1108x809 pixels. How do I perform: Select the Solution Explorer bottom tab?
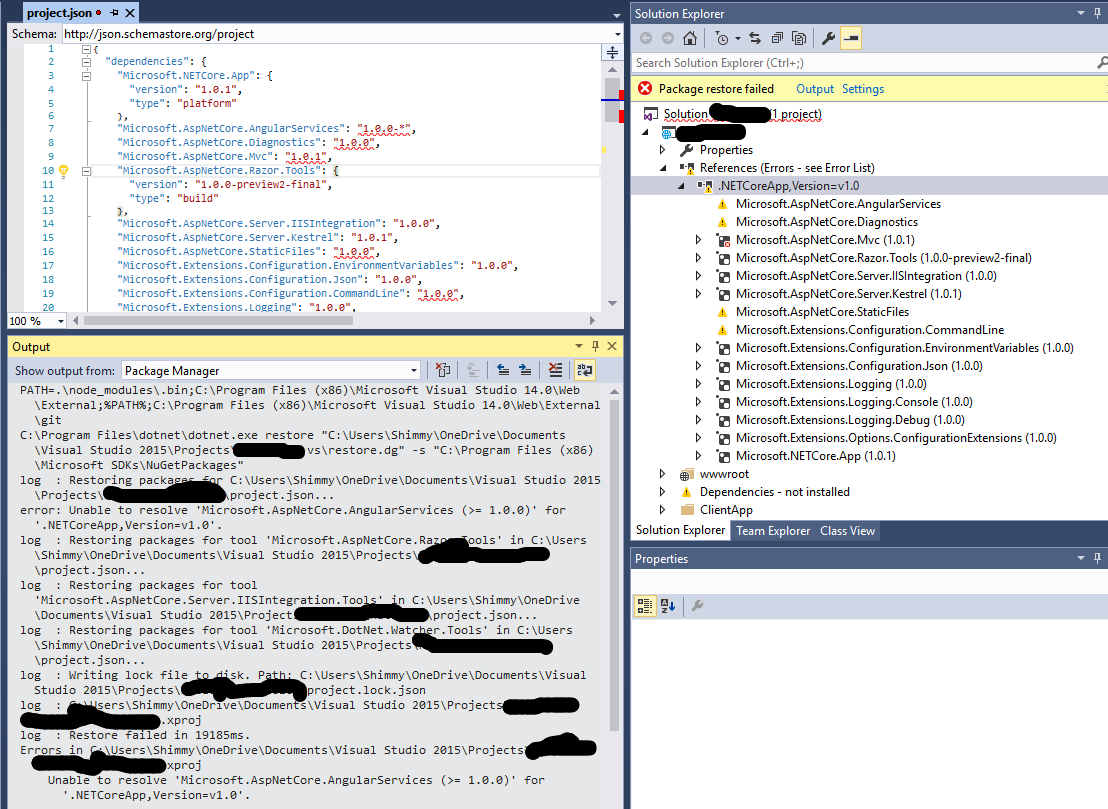680,530
